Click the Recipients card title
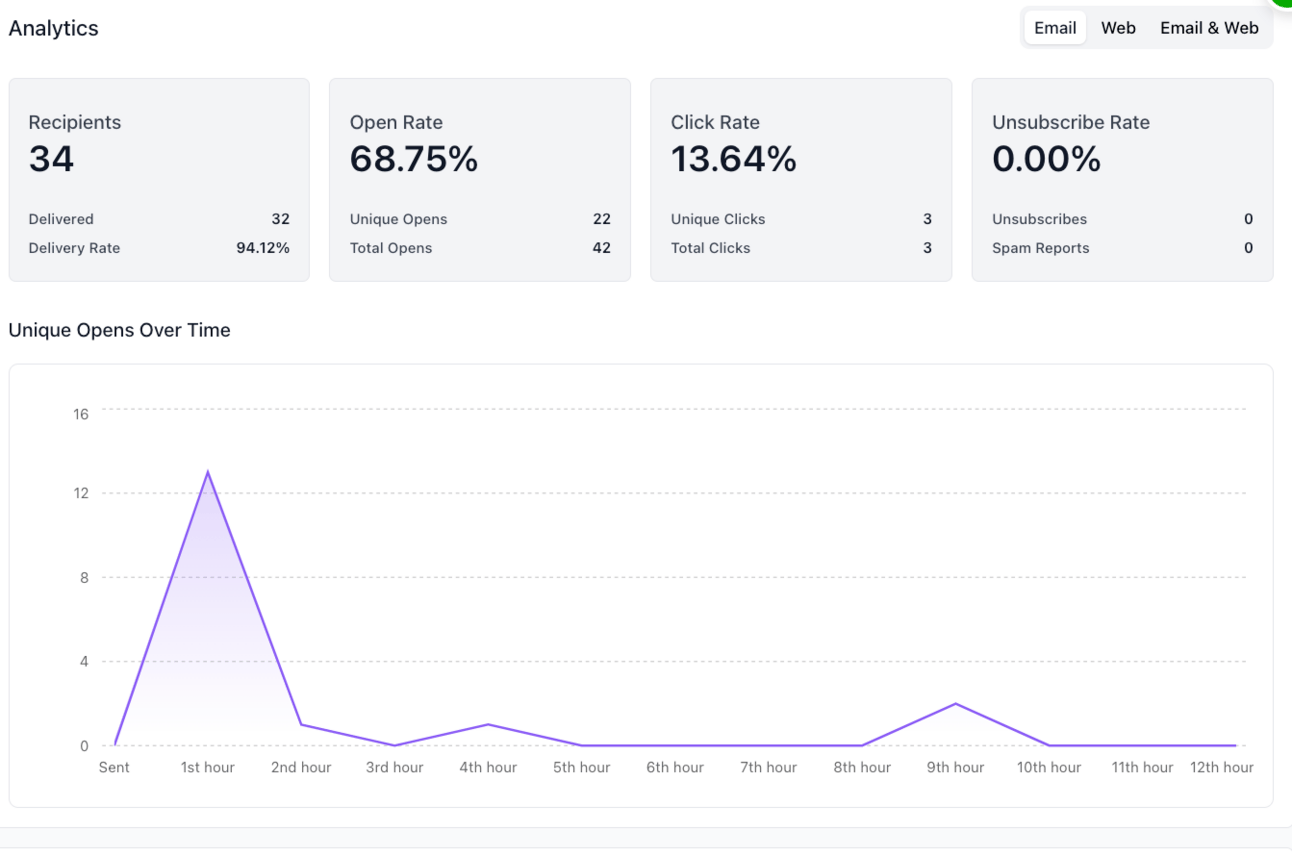 coord(75,122)
